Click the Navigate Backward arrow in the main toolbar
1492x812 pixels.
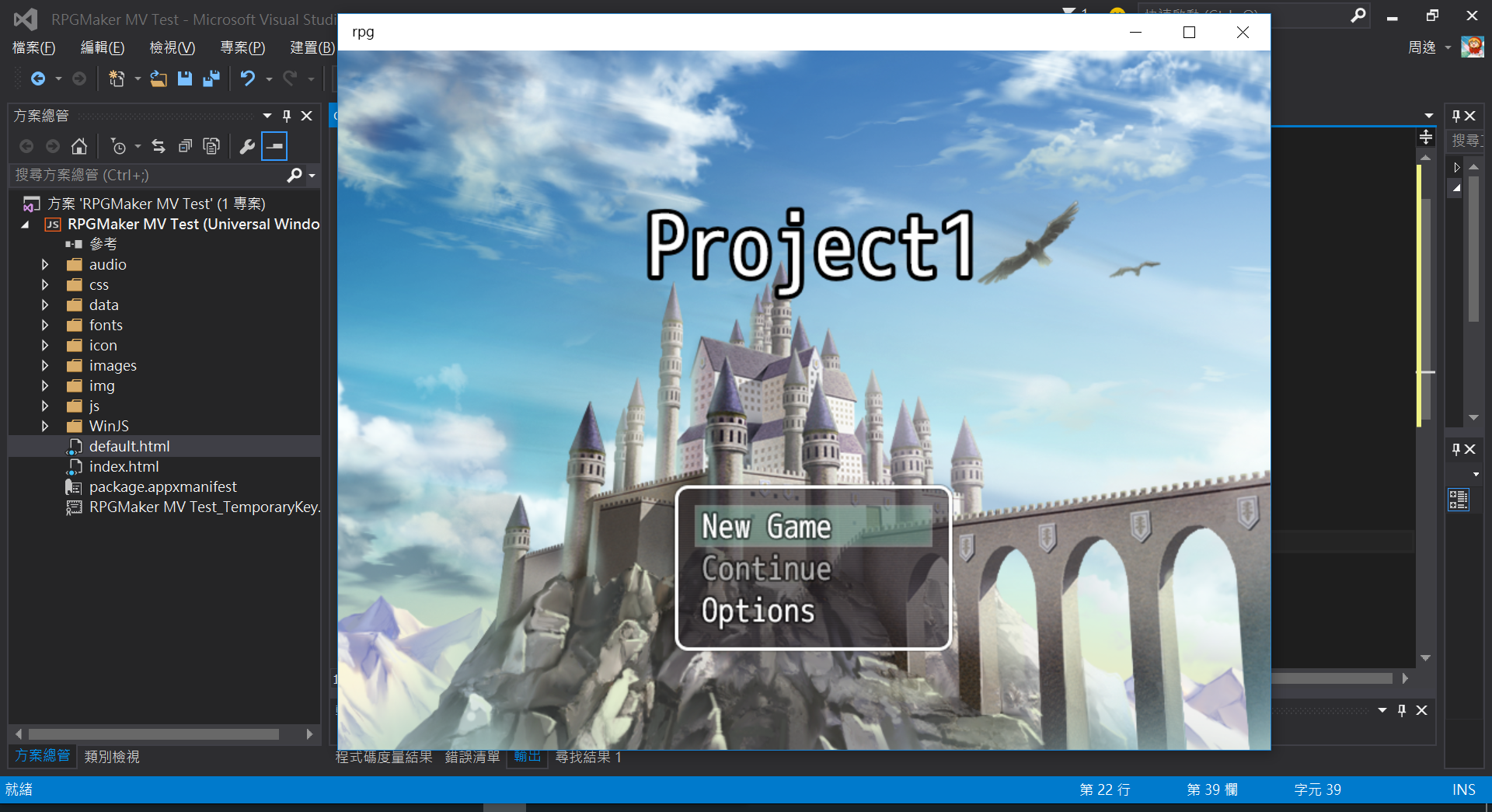click(x=37, y=78)
